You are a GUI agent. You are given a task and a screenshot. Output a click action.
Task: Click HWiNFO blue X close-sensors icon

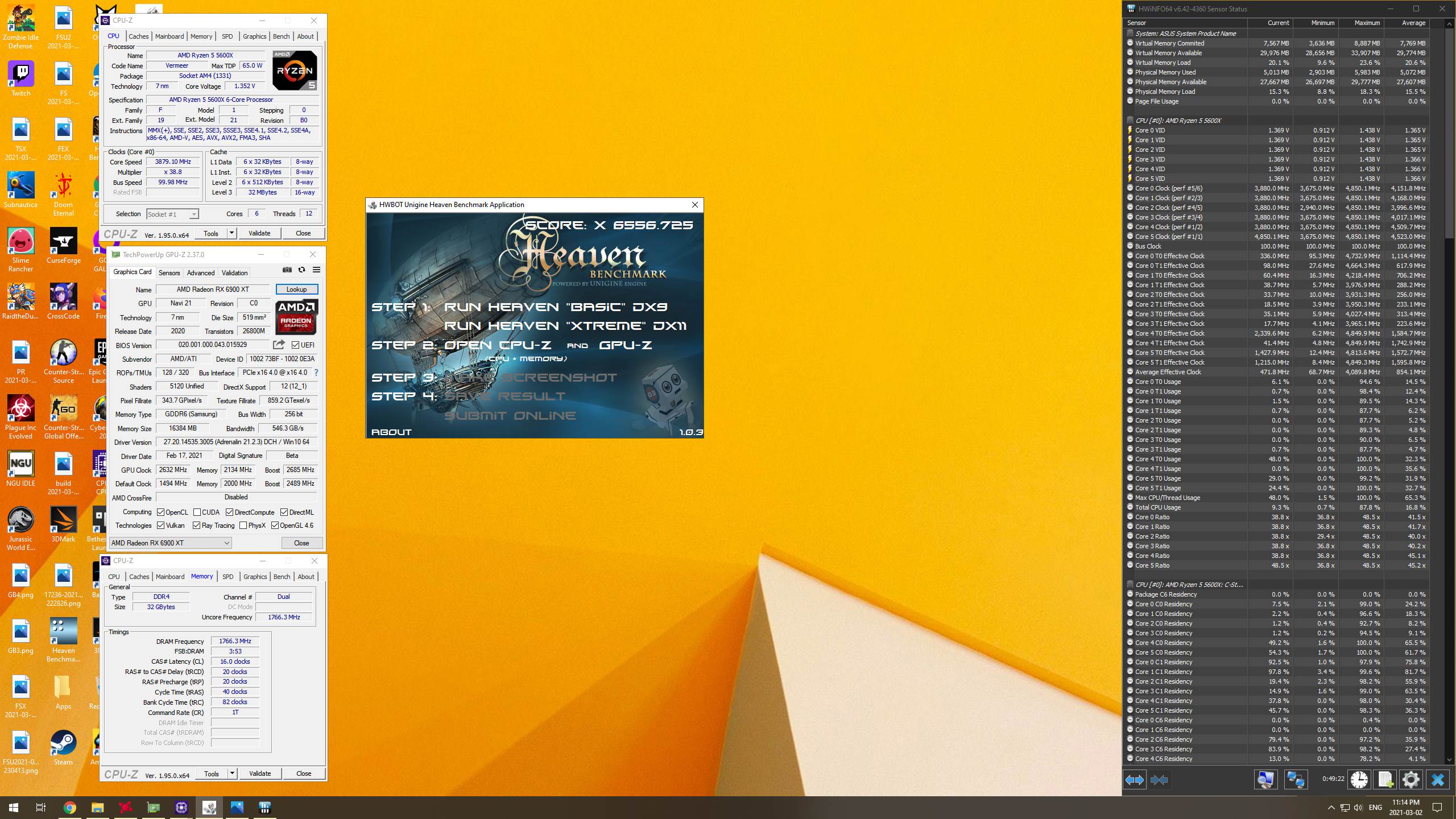pos(1438,780)
